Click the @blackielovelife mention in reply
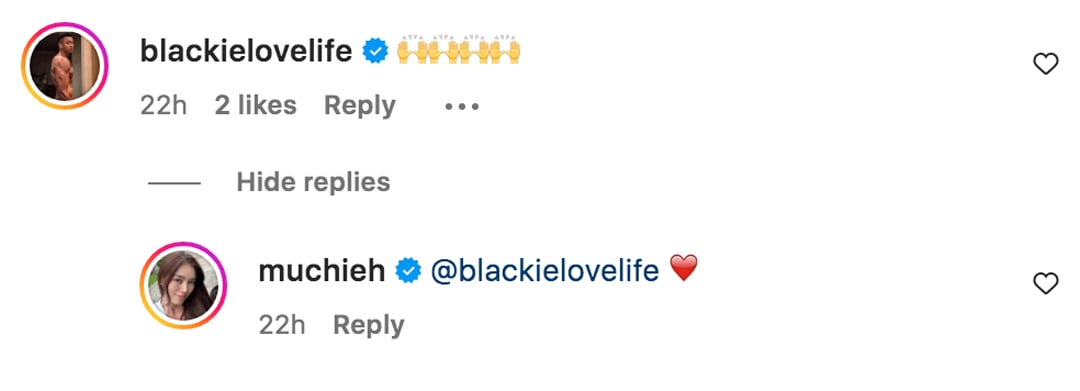 545,271
